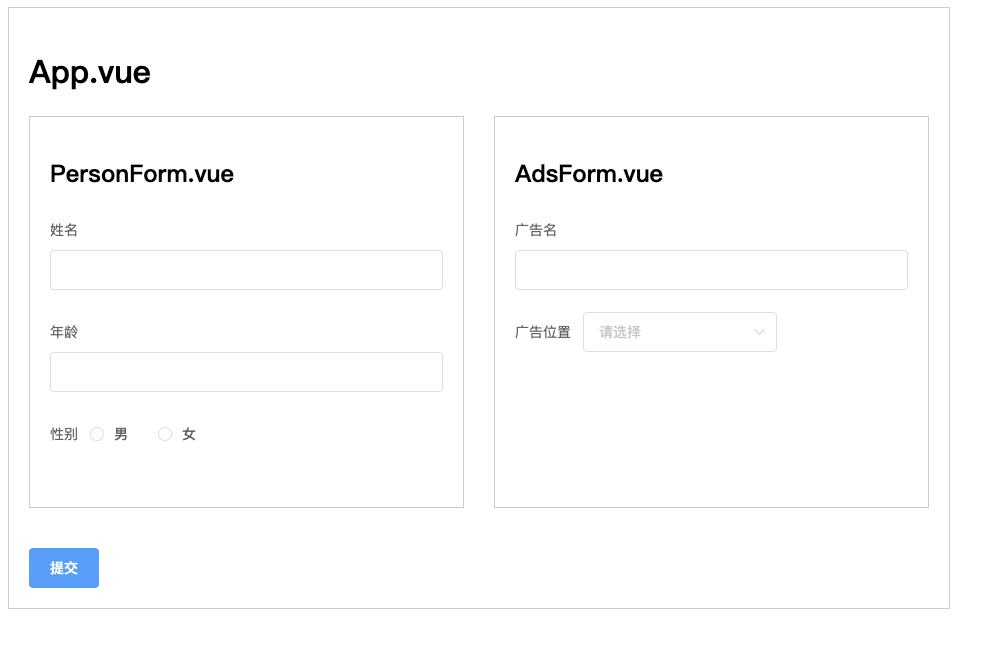Click empty area below 广告位置 dropdown
This screenshot has height=651, width=1000.
711,430
